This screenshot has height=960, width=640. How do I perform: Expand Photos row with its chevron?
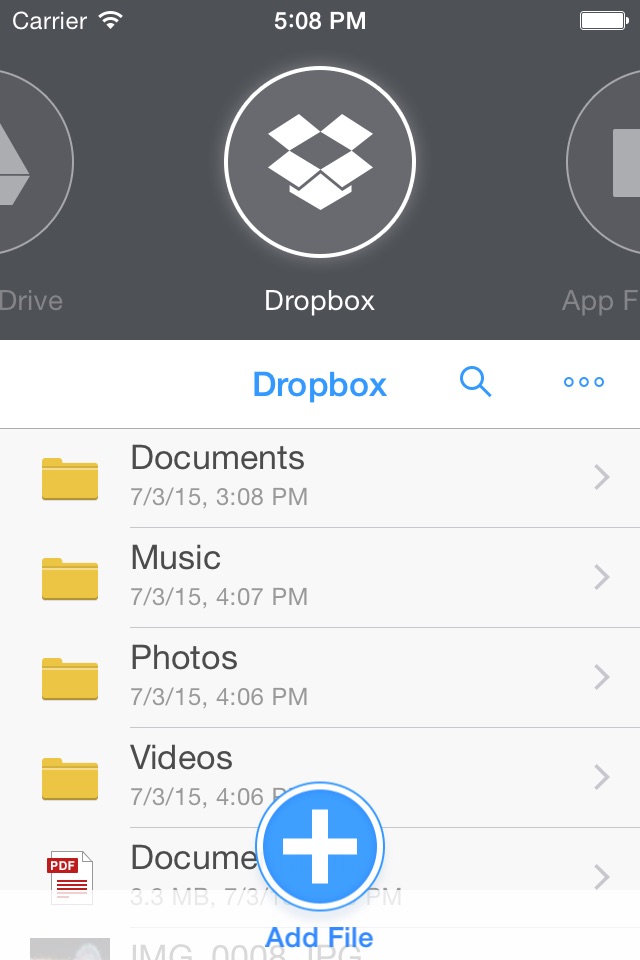[x=602, y=677]
